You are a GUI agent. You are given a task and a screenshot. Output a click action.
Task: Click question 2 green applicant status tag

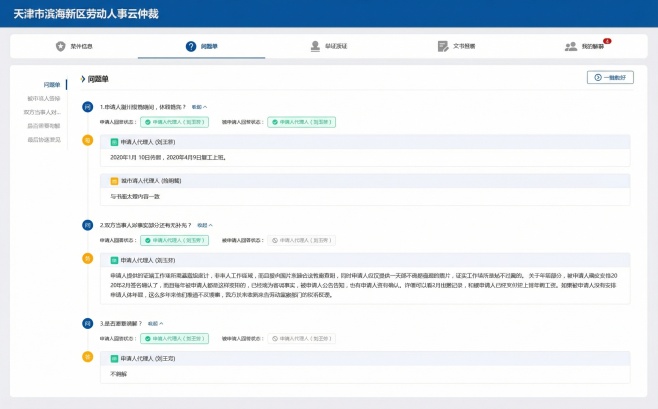[x=175, y=240]
